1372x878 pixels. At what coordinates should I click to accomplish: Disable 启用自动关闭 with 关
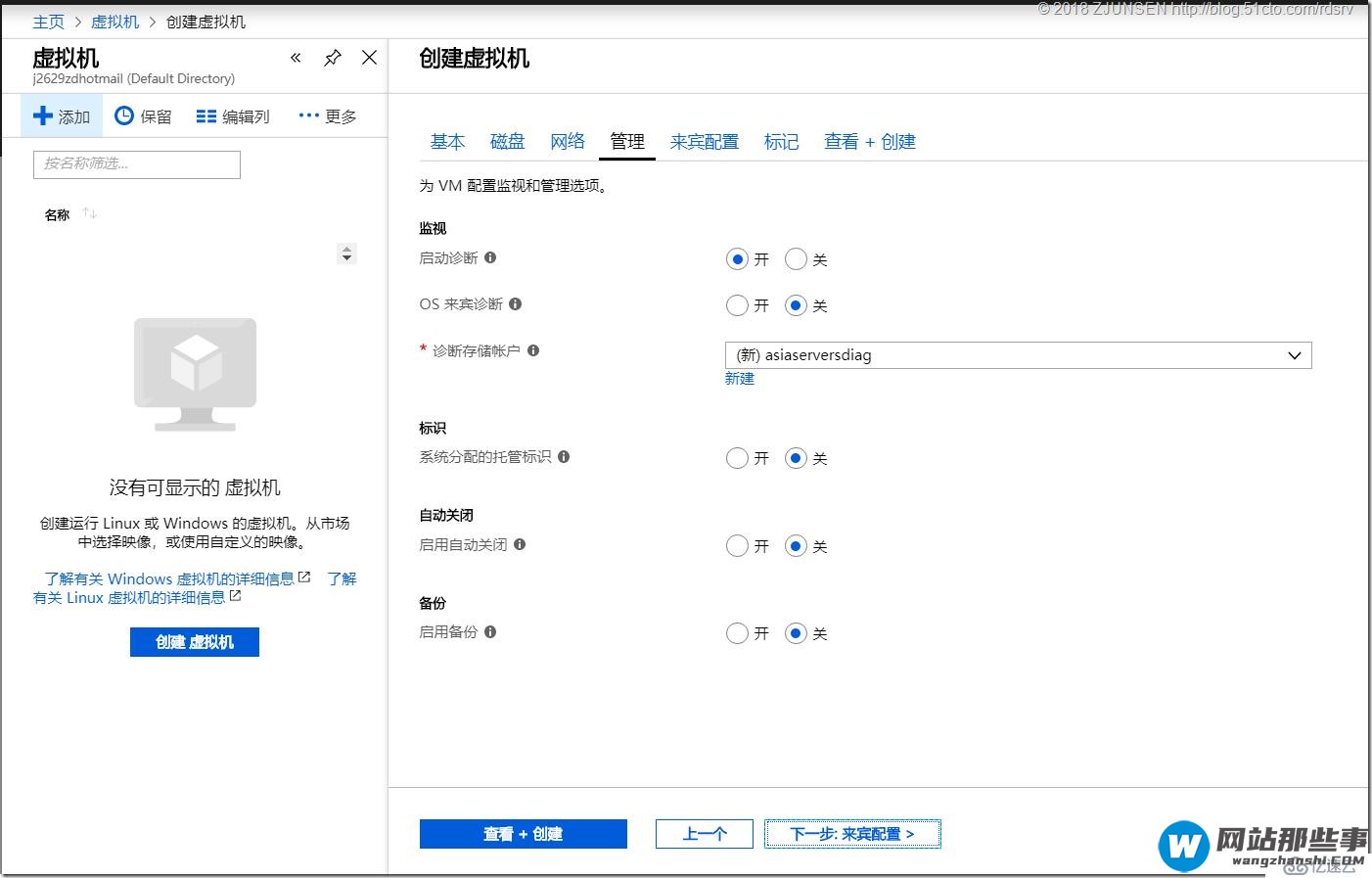point(796,546)
